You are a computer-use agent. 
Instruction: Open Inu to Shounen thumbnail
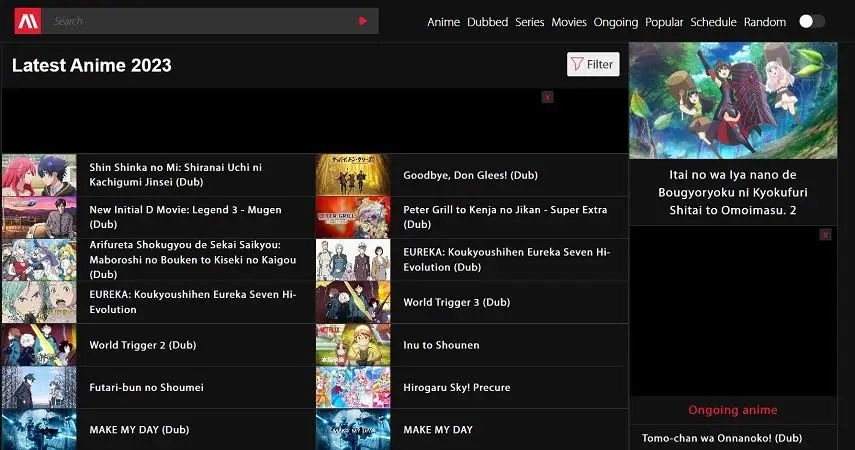click(x=353, y=345)
